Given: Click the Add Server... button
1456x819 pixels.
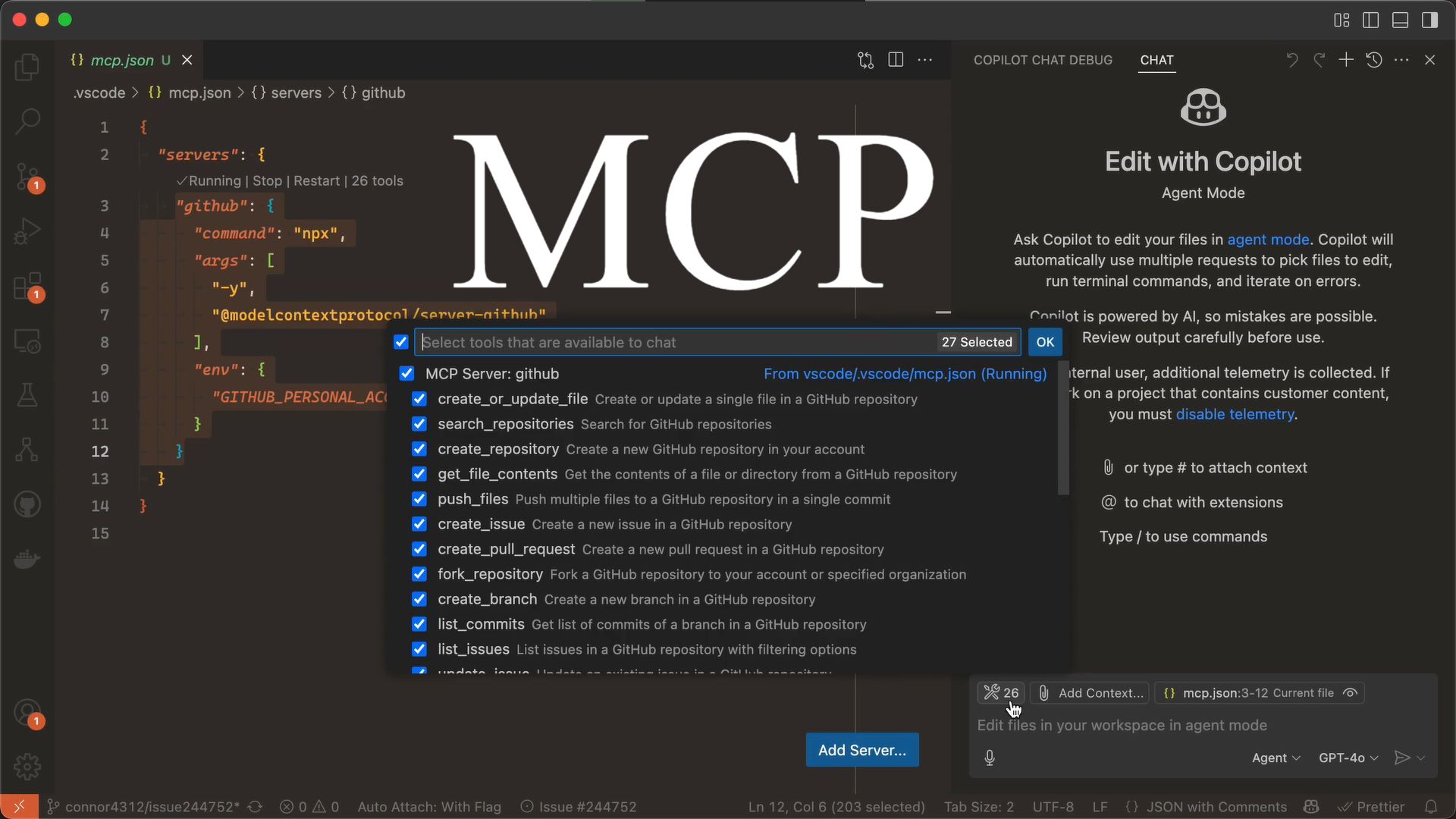Looking at the screenshot, I should (862, 750).
